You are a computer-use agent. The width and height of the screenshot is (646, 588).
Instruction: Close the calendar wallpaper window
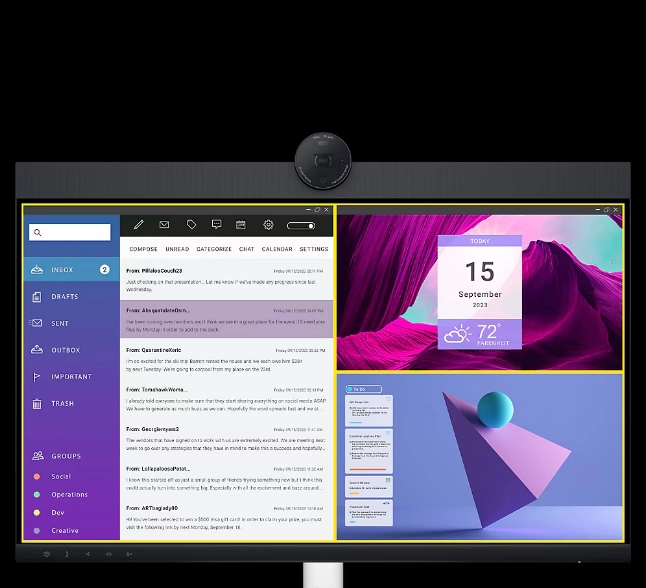[616, 210]
